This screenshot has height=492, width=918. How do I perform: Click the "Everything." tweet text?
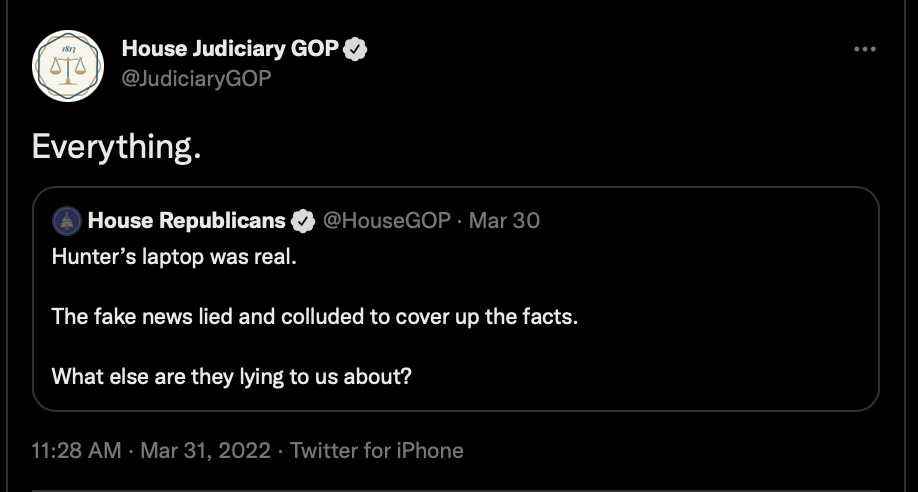click(117, 146)
